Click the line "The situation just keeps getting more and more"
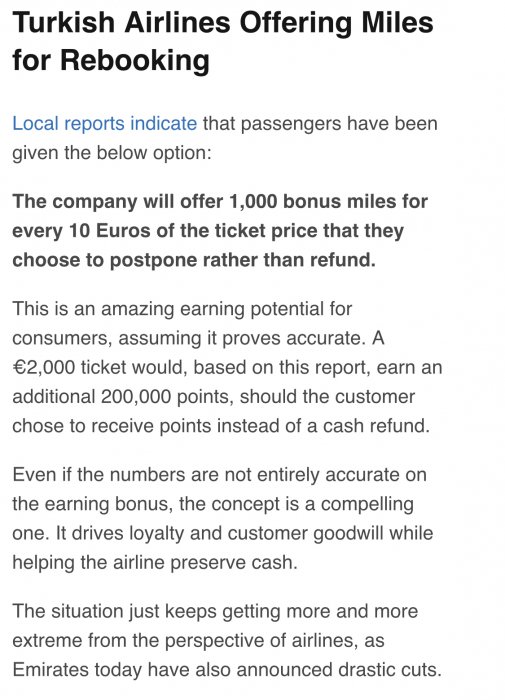505x700 pixels. coord(215,611)
